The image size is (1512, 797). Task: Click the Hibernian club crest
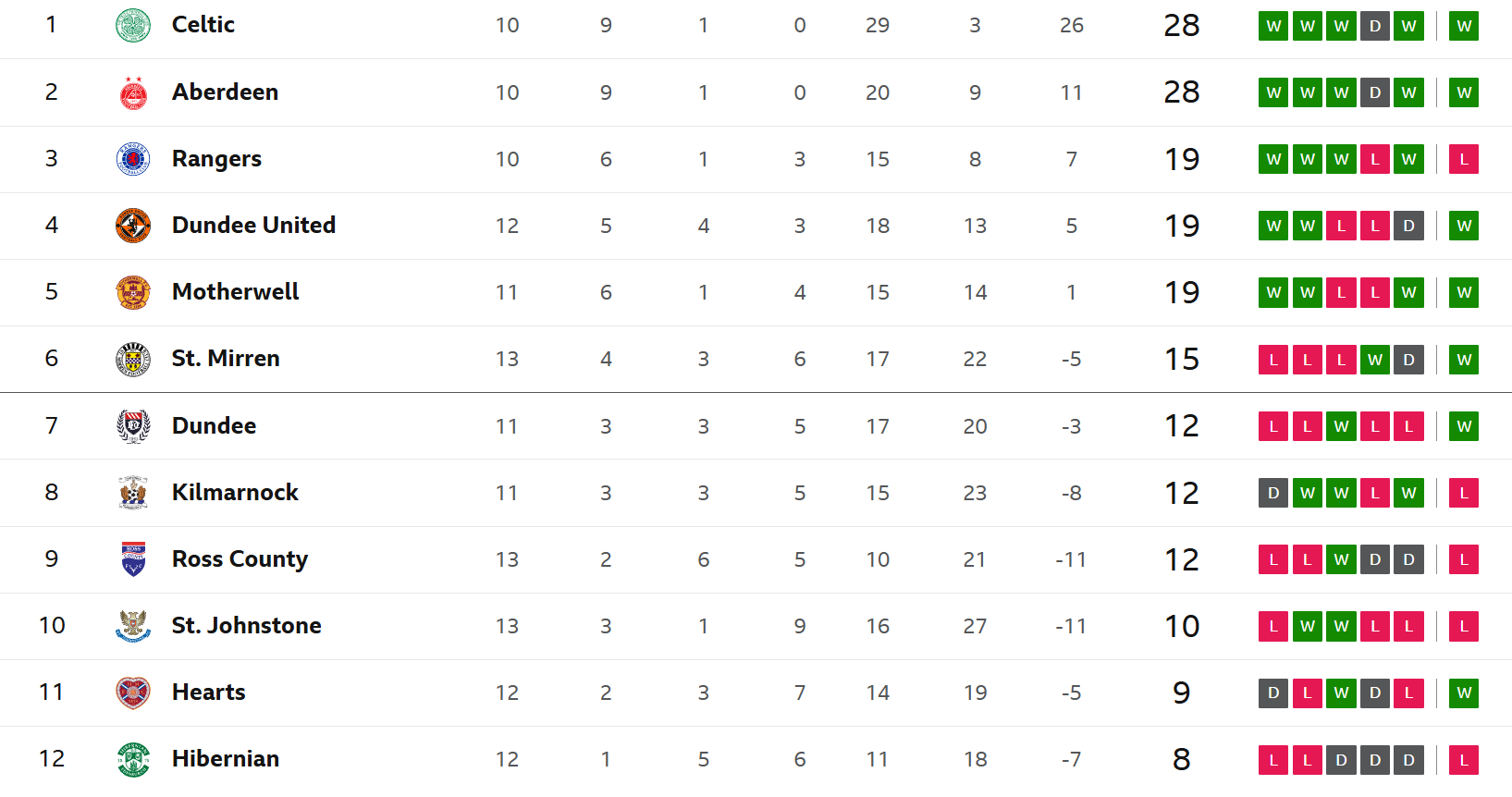click(133, 759)
